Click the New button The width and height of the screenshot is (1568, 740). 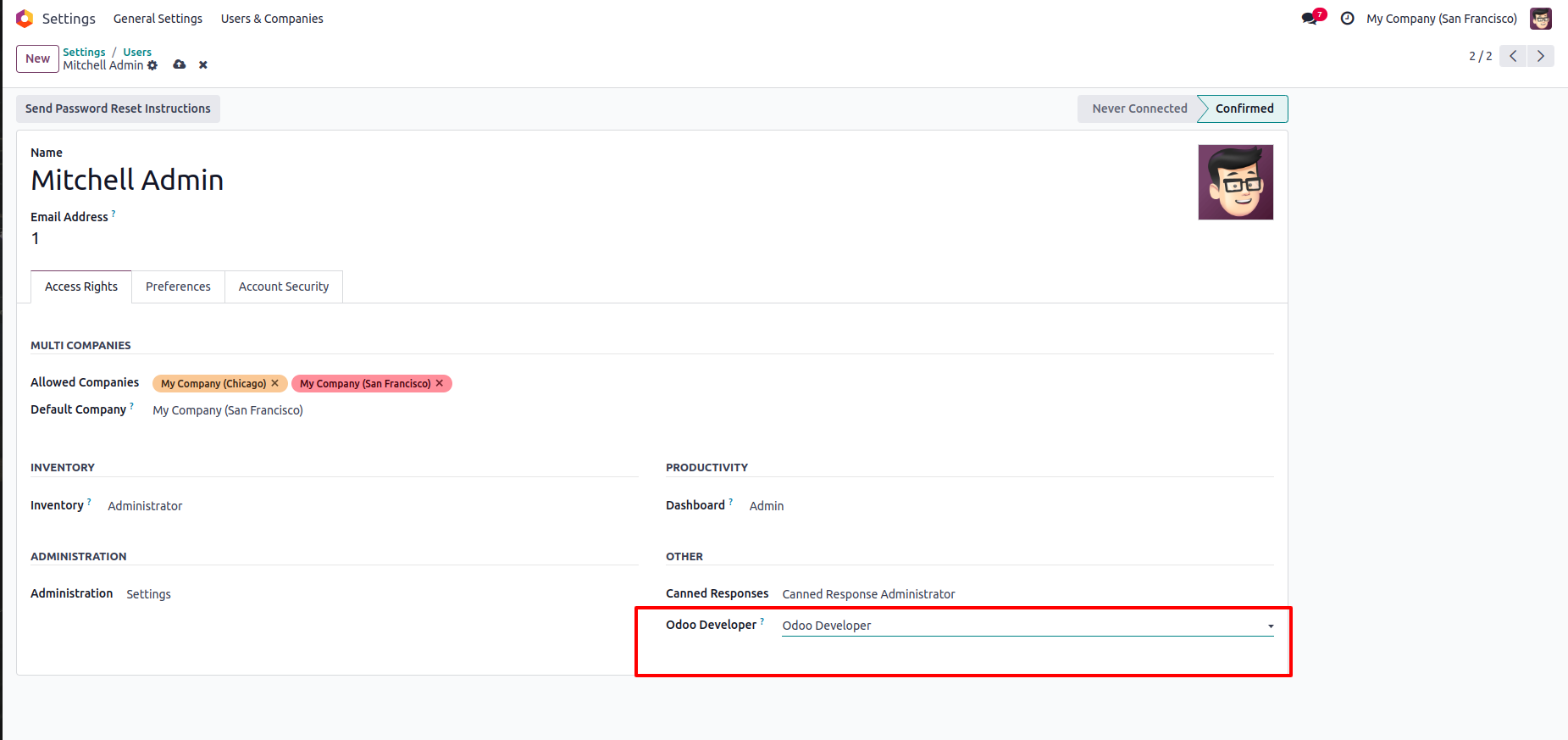click(37, 58)
